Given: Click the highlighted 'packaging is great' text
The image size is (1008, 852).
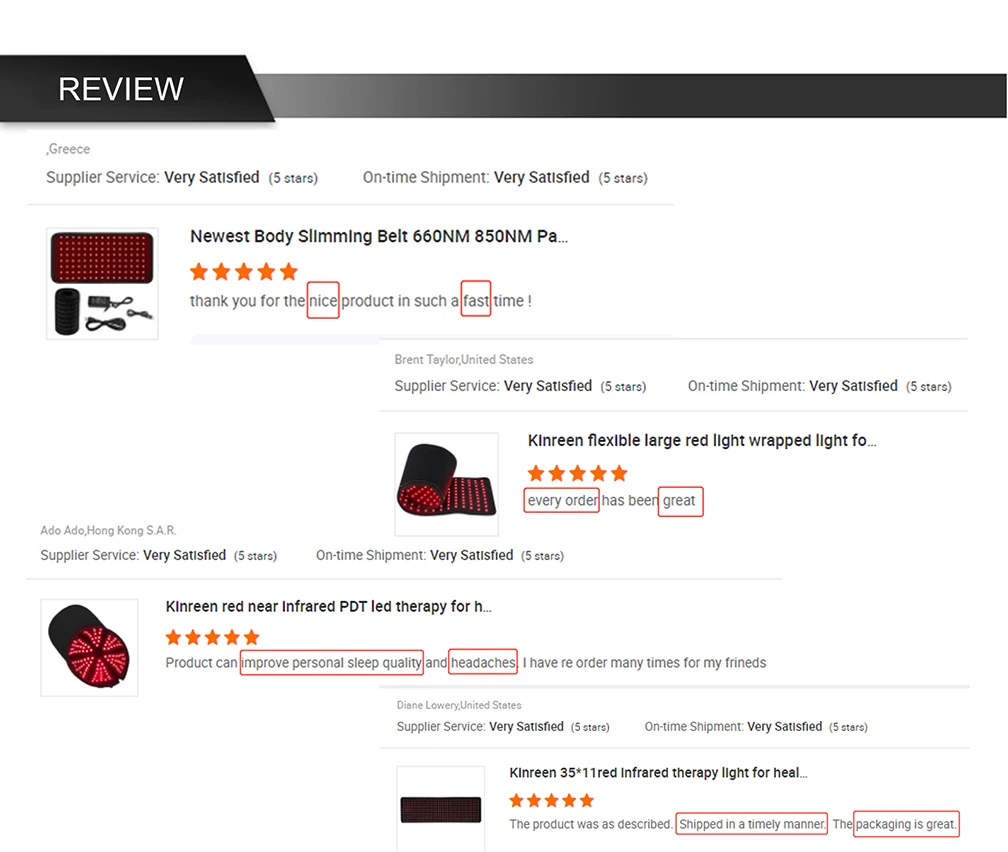Looking at the screenshot, I should pos(906,824).
